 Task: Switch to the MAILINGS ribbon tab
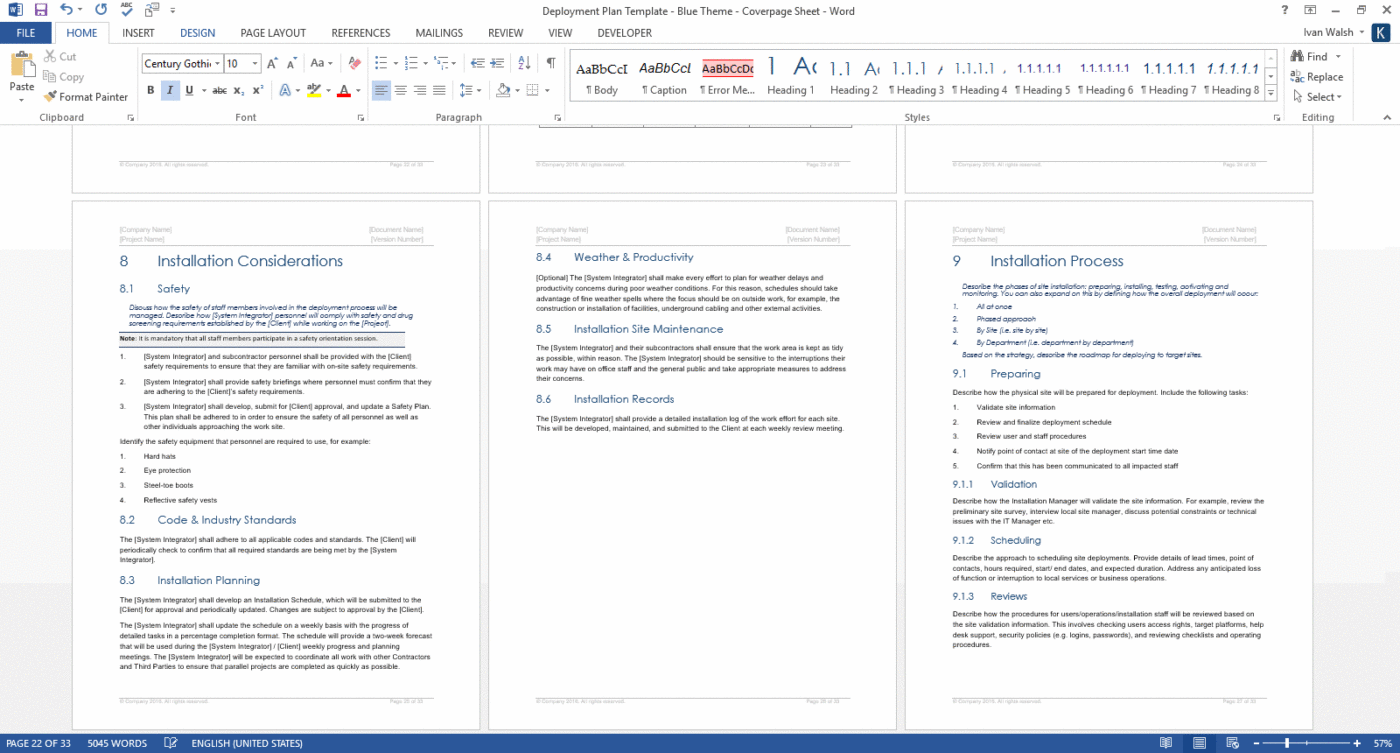tap(439, 32)
